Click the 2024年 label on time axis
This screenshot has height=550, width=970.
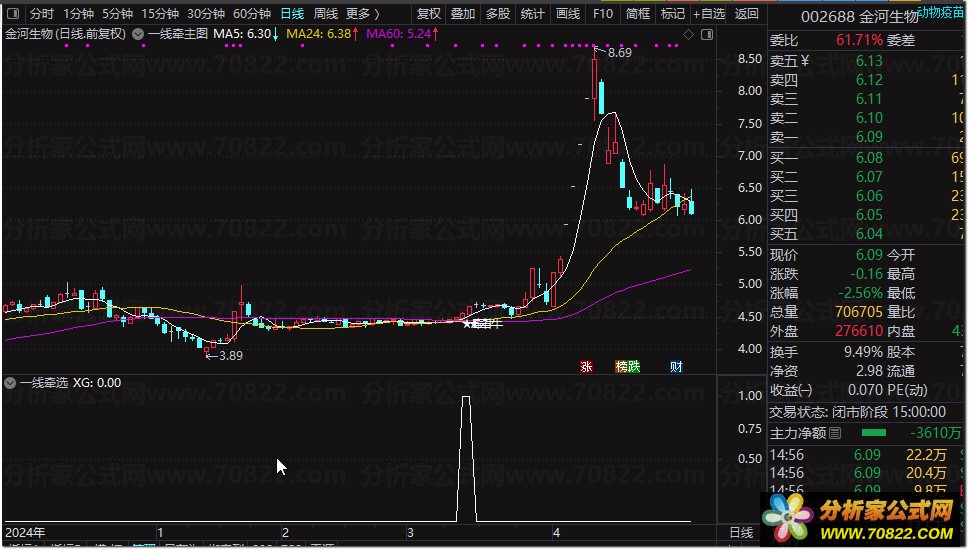pos(25,533)
